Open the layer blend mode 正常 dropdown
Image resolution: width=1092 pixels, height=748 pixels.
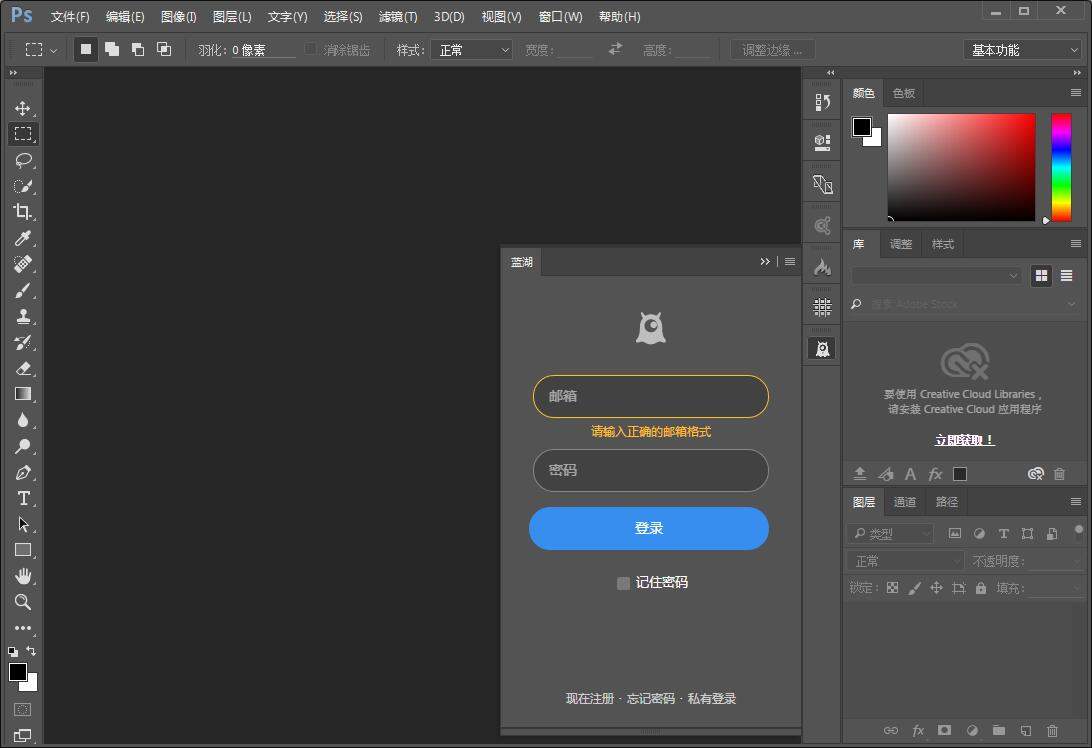coord(905,560)
